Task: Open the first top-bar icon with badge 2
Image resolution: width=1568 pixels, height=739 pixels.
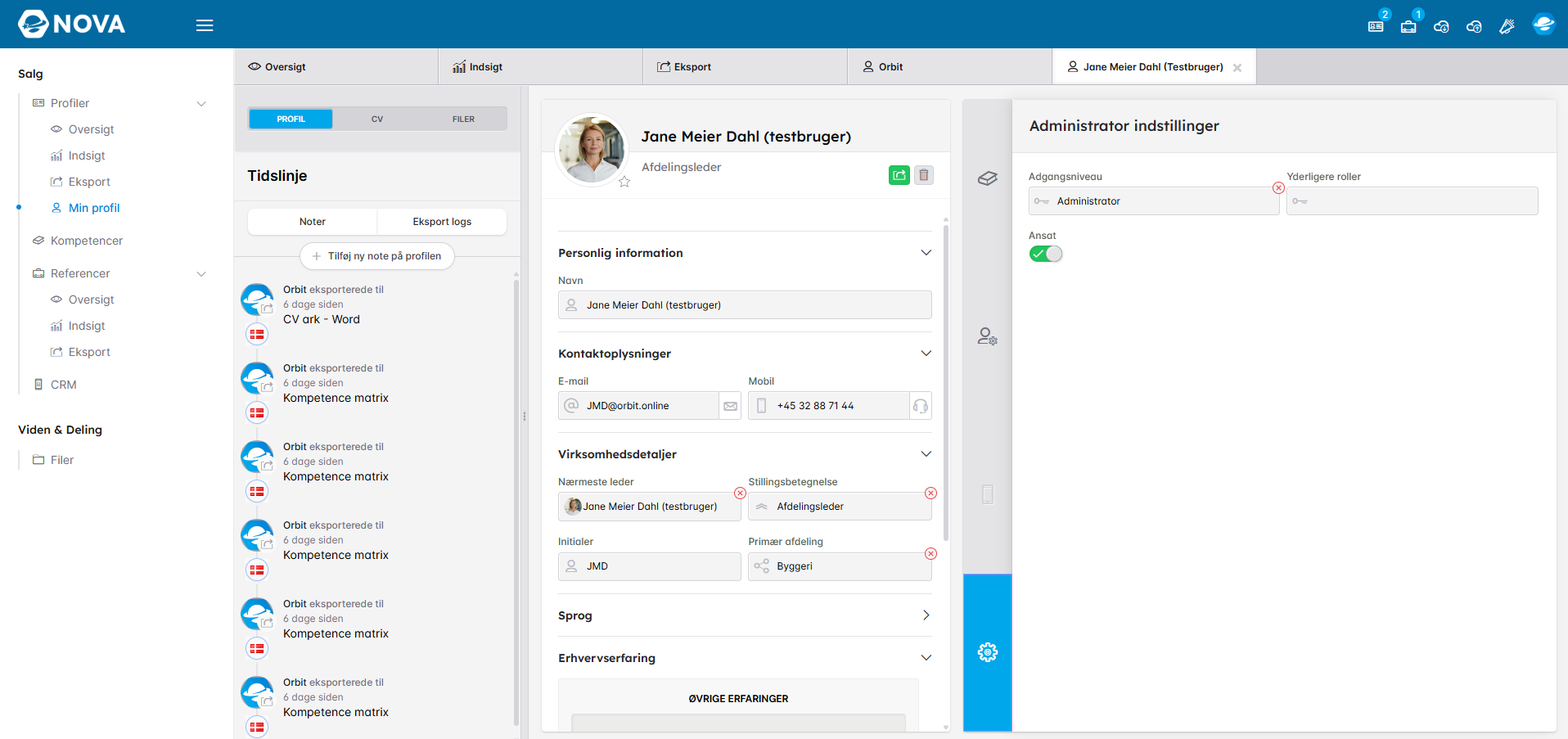Action: [x=1377, y=26]
